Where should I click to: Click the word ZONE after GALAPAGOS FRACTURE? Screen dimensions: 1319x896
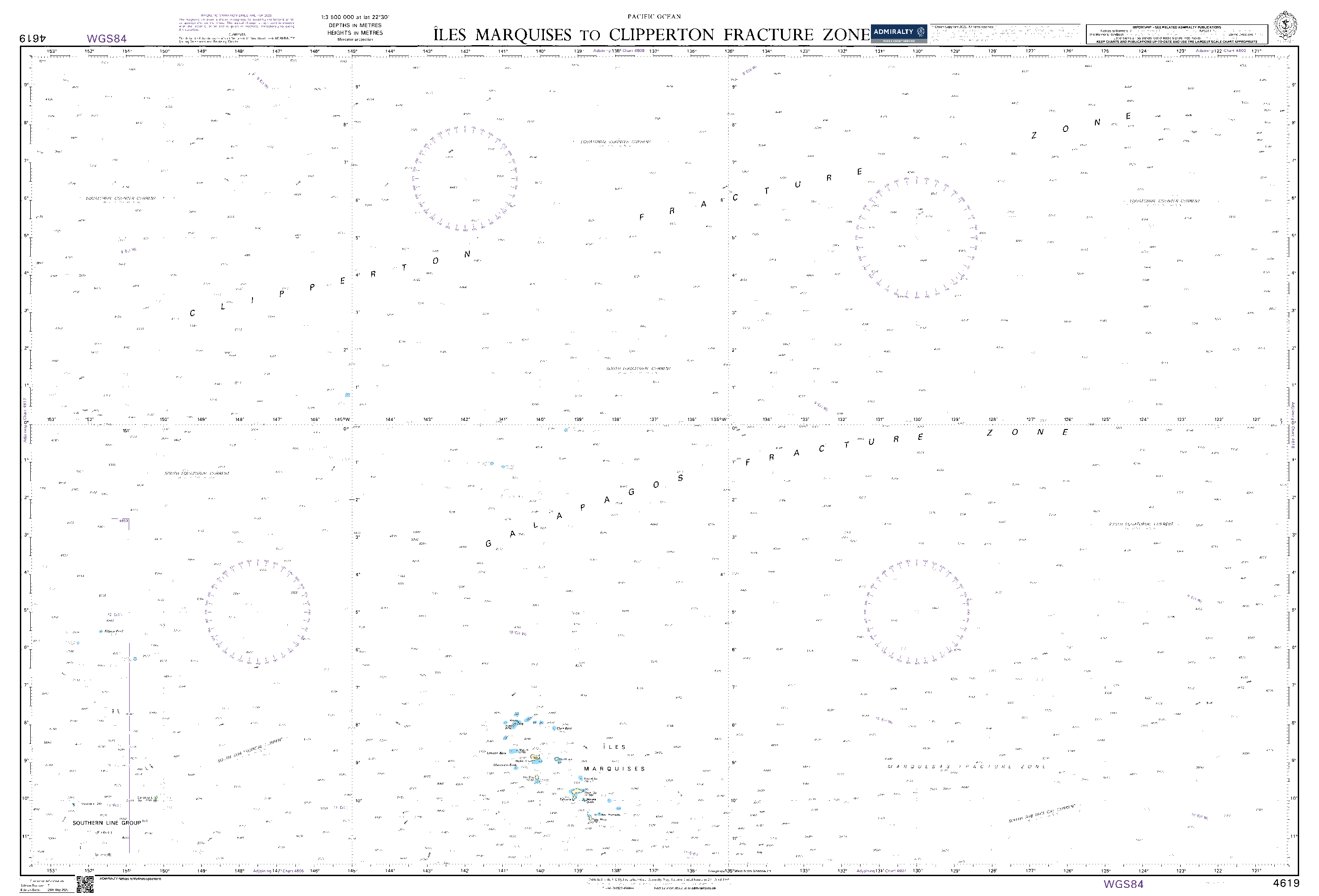(x=1027, y=432)
